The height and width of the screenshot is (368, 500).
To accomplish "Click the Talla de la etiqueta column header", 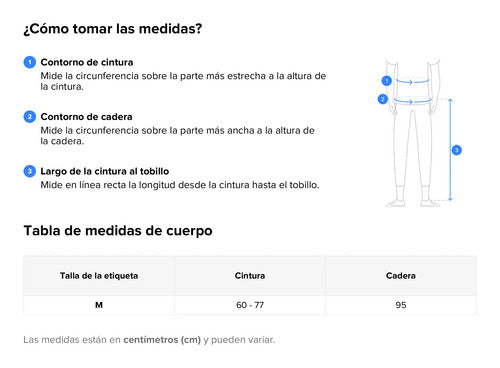I will [x=99, y=276].
